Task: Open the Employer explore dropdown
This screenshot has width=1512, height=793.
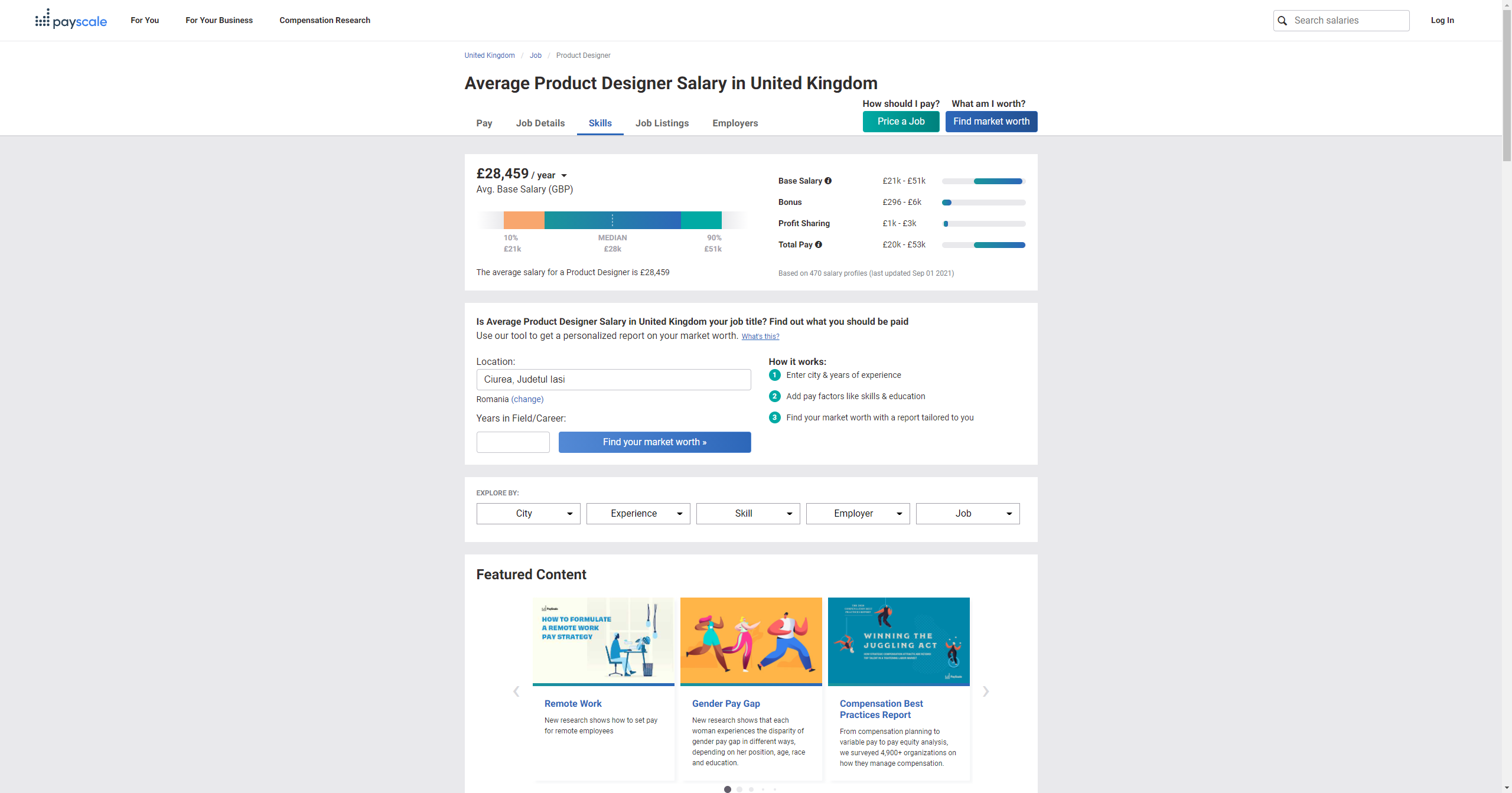Action: [x=858, y=514]
